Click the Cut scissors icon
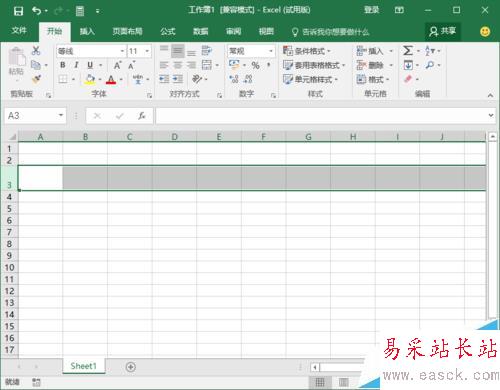 click(36, 51)
